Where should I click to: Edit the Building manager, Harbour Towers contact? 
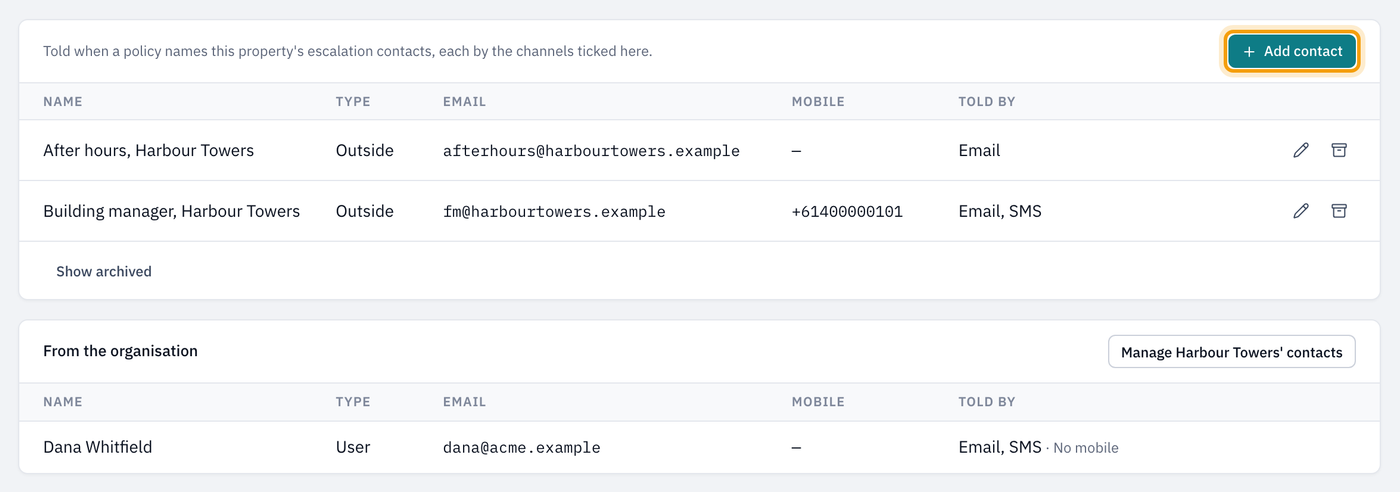1301,211
